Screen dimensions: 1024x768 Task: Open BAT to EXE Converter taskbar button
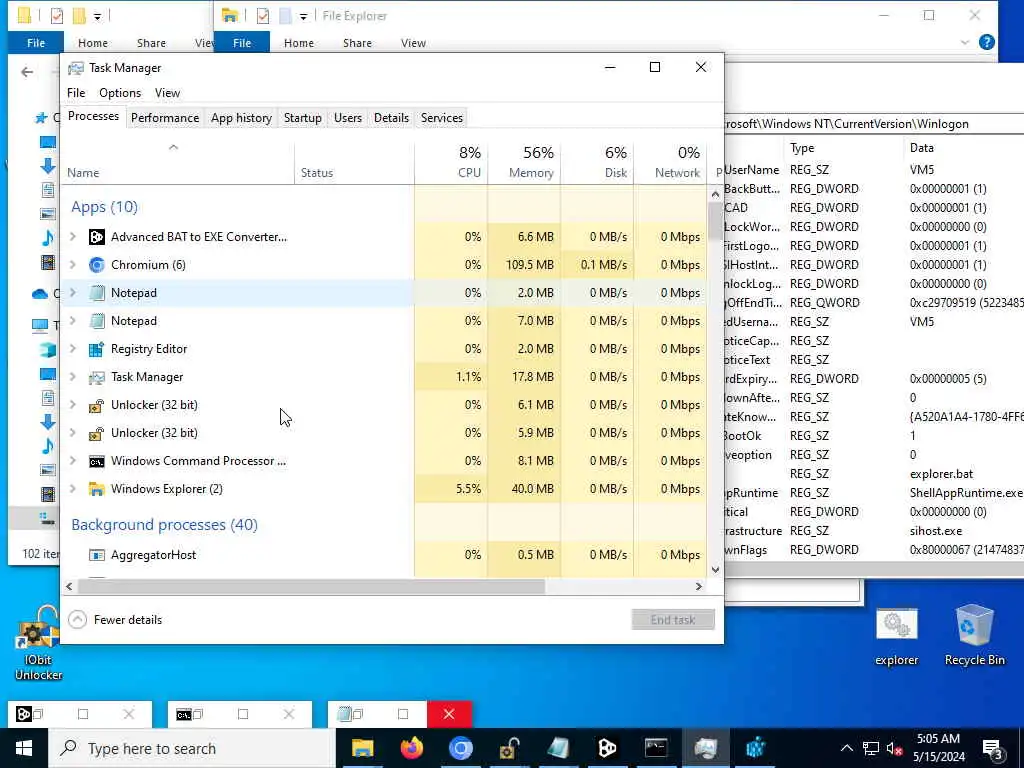tap(607, 748)
